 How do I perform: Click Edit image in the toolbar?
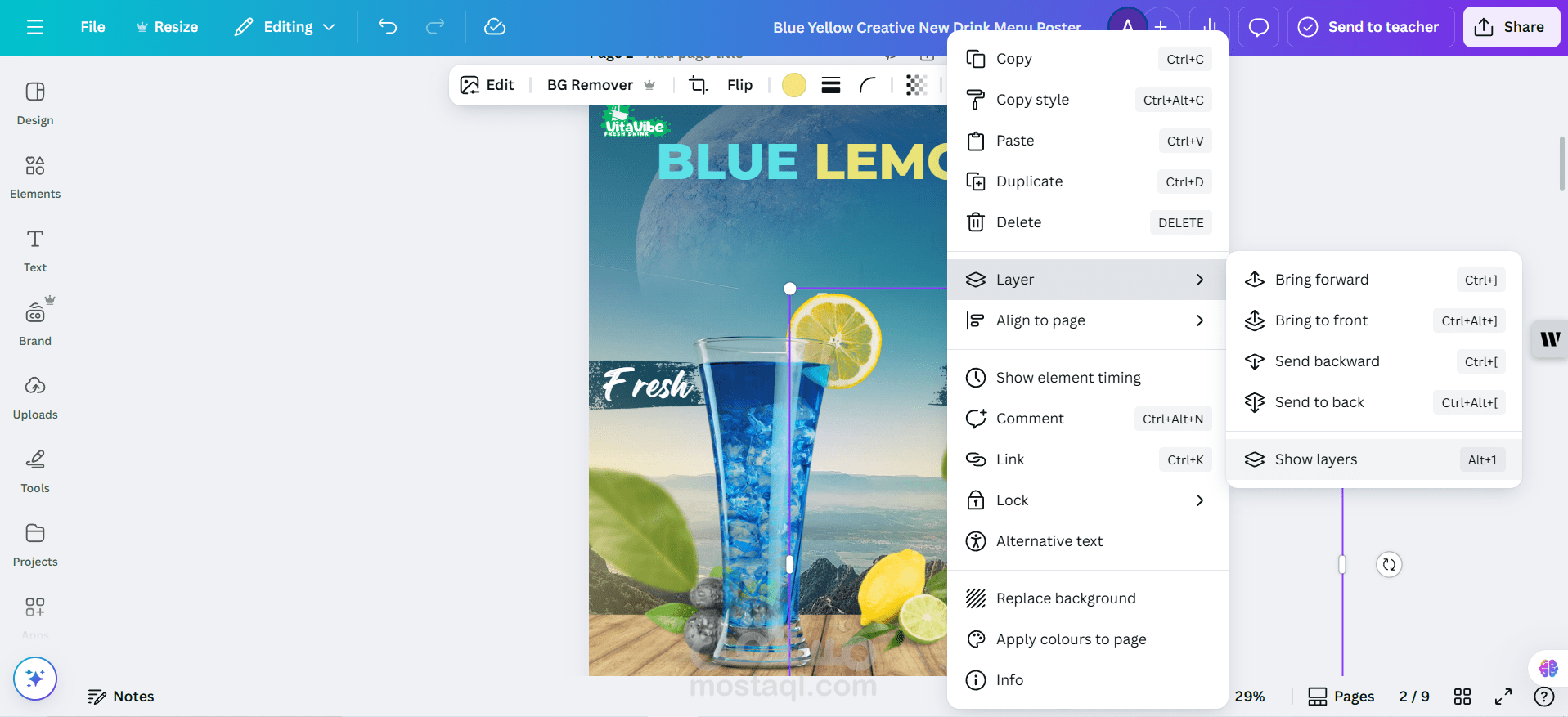click(487, 85)
